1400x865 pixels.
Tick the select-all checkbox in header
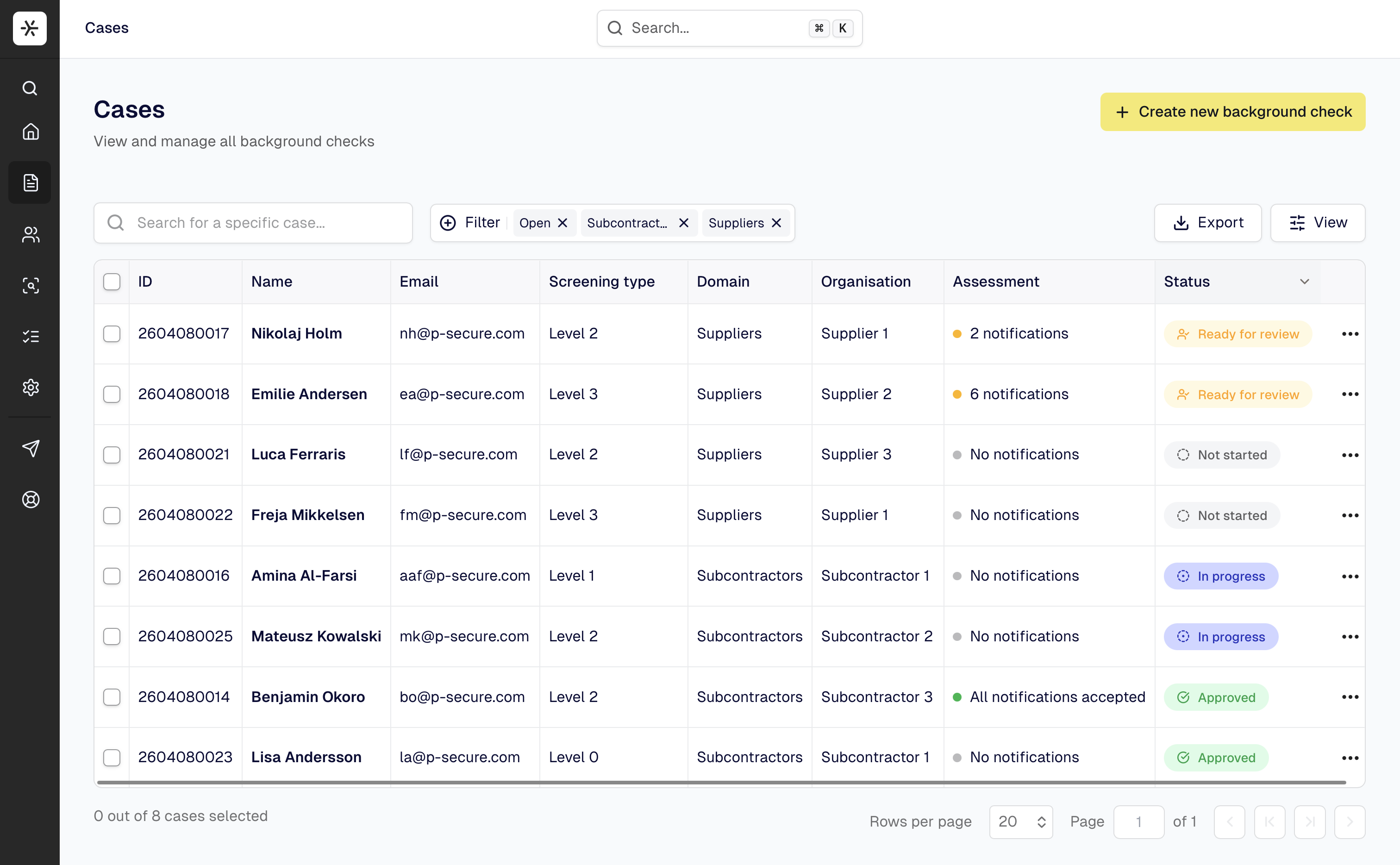point(112,282)
